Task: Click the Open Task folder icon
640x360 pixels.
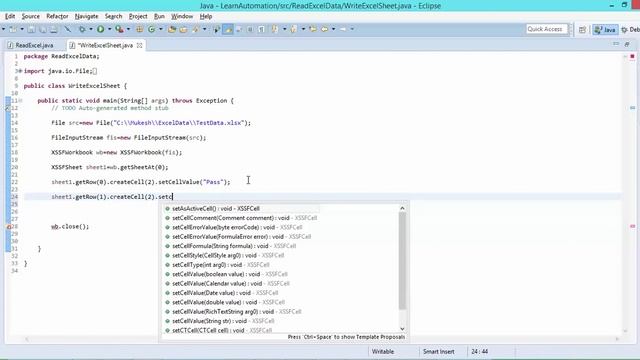Action: tap(183, 29)
